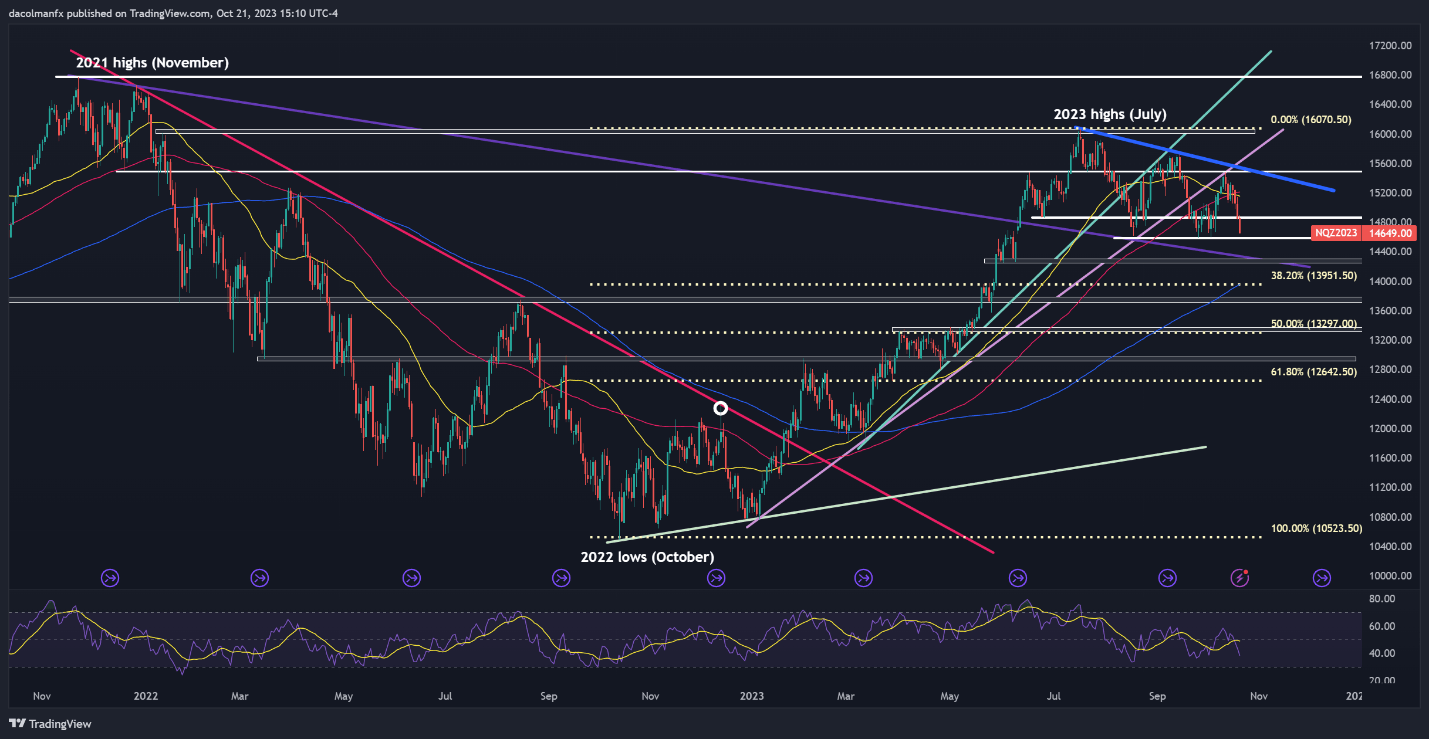Viewport: 1429px width, 739px height.
Task: Open the lightning bolt news event icon
Action: 1241,577
